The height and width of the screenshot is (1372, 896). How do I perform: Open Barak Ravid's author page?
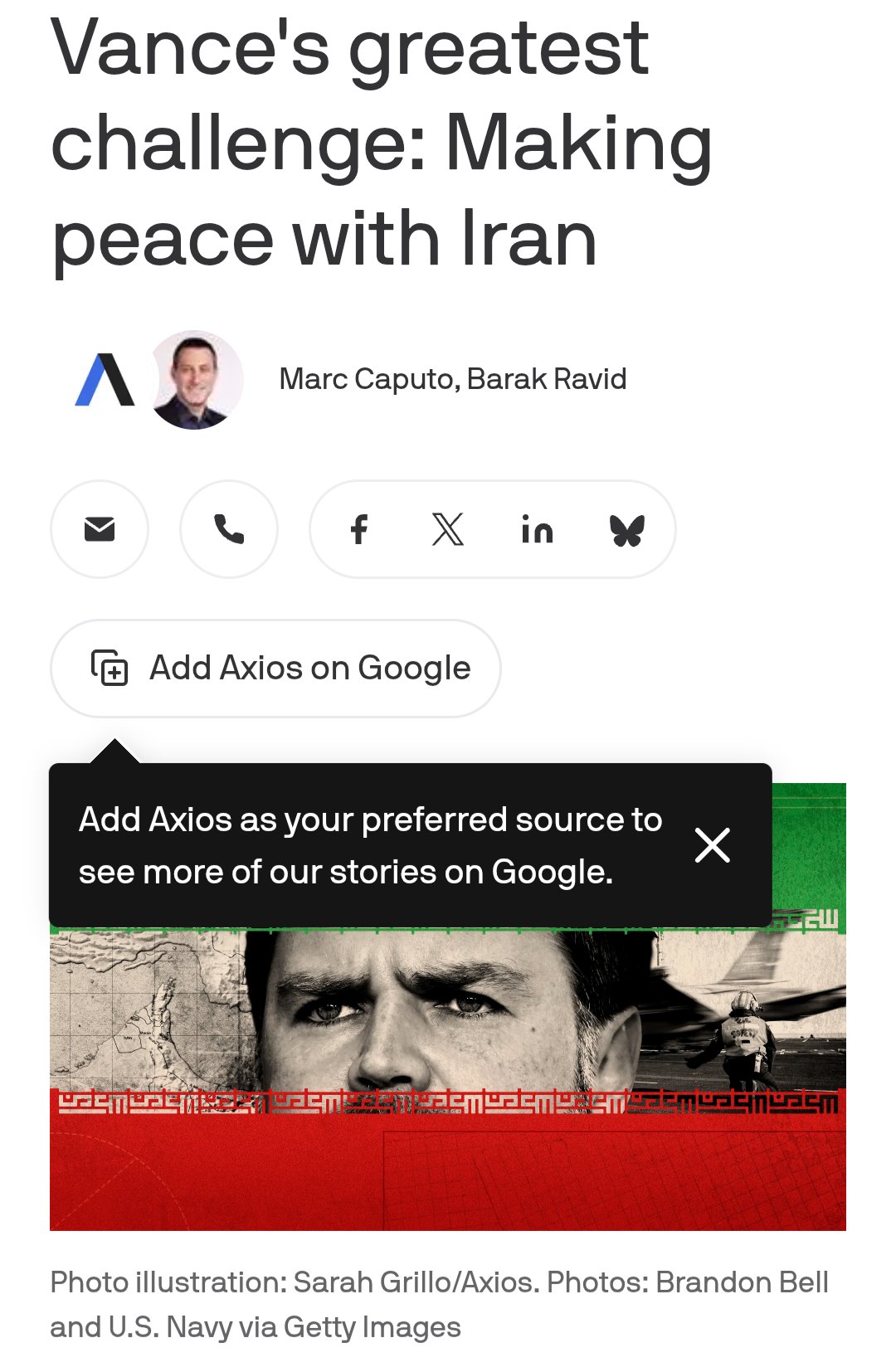click(x=547, y=379)
